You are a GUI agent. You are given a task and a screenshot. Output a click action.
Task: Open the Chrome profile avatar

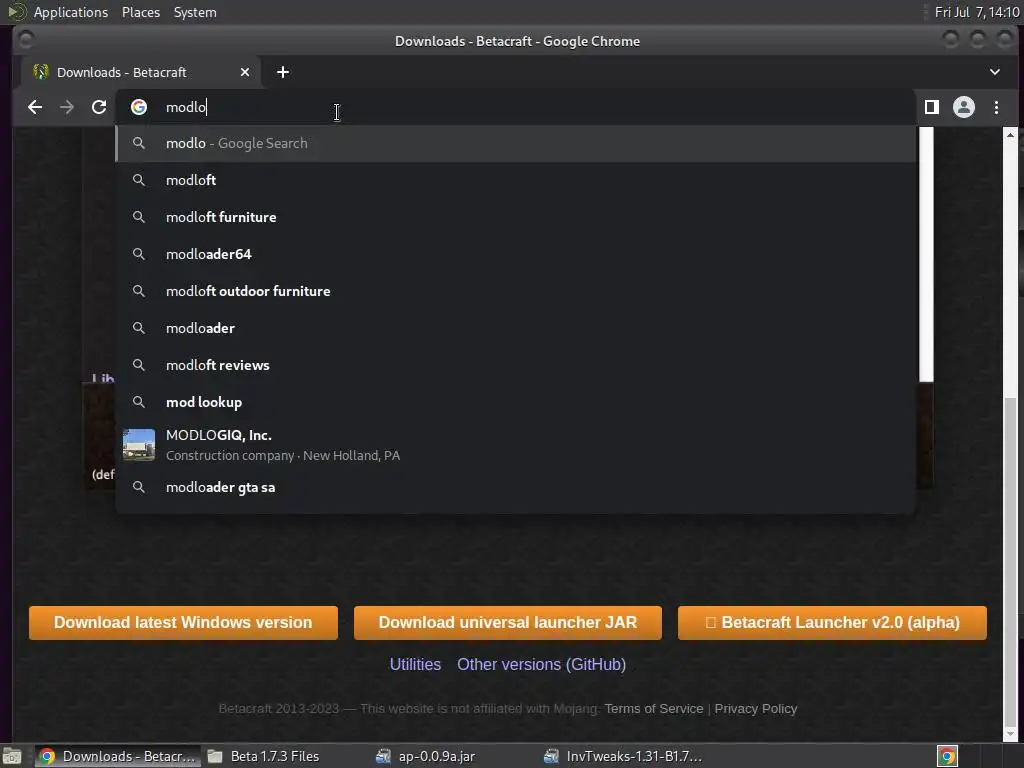point(964,107)
